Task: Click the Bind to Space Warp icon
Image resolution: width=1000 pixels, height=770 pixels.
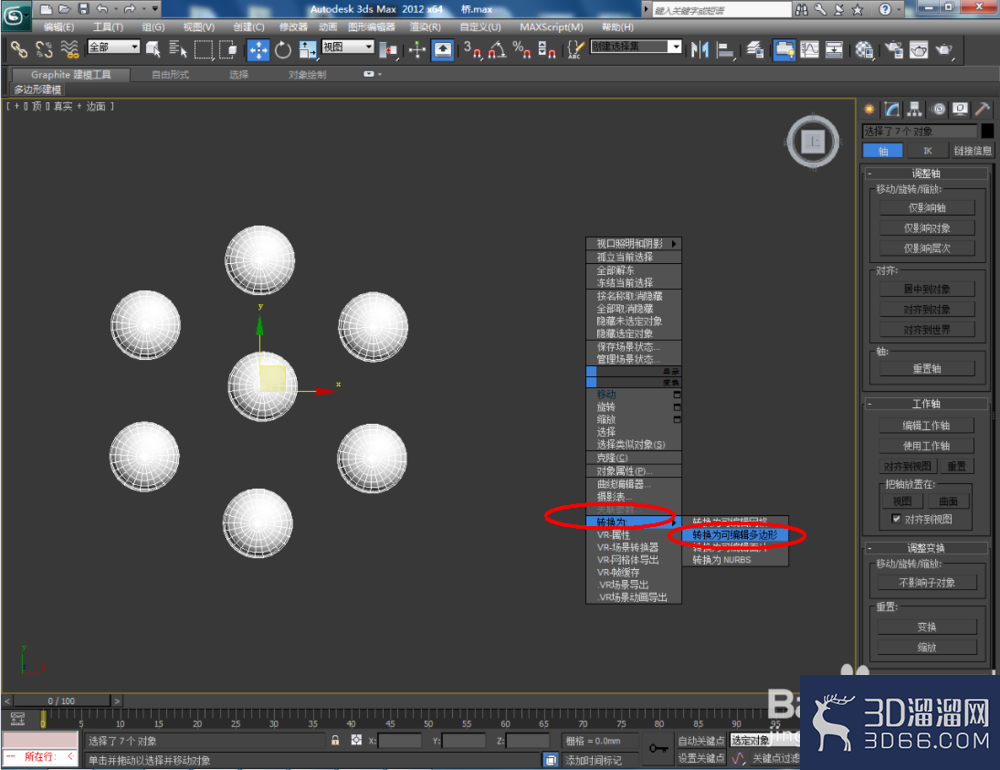Action: (69, 49)
